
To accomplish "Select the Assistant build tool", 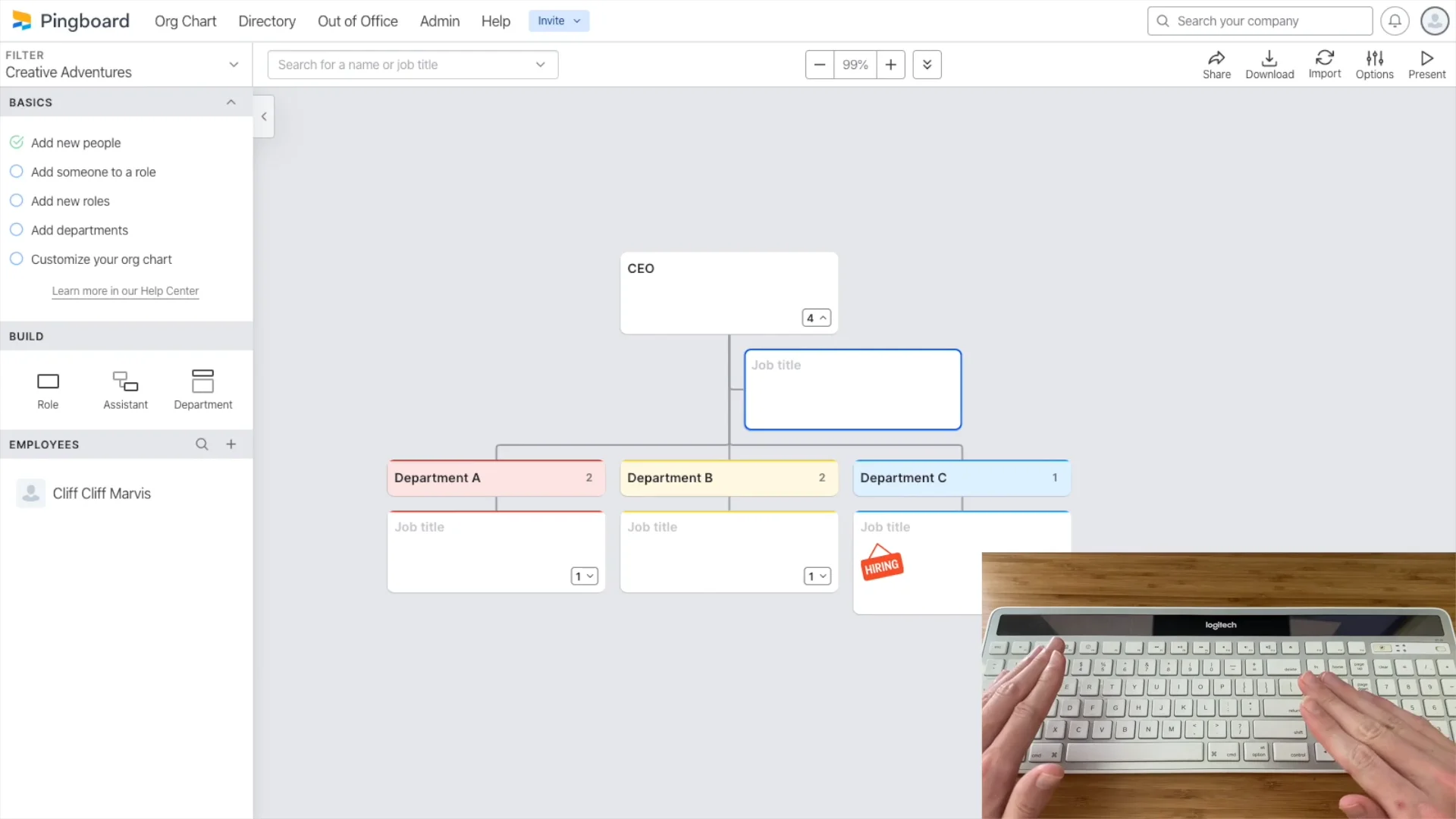I will (x=125, y=381).
